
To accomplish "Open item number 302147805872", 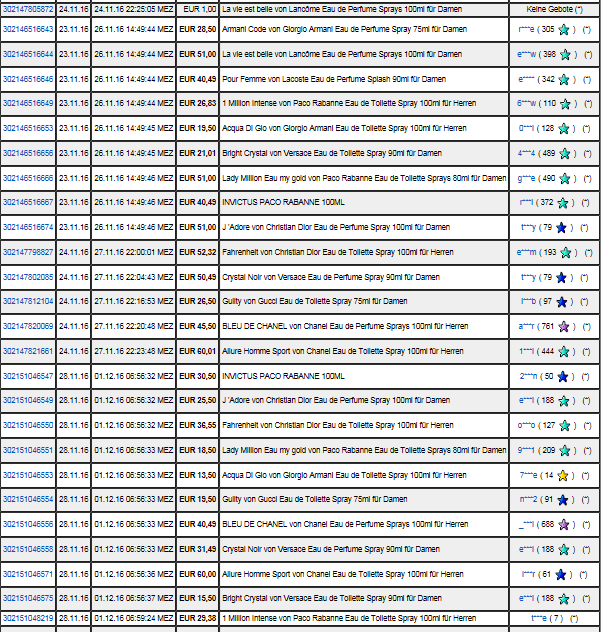I will pyautogui.click(x=28, y=9).
